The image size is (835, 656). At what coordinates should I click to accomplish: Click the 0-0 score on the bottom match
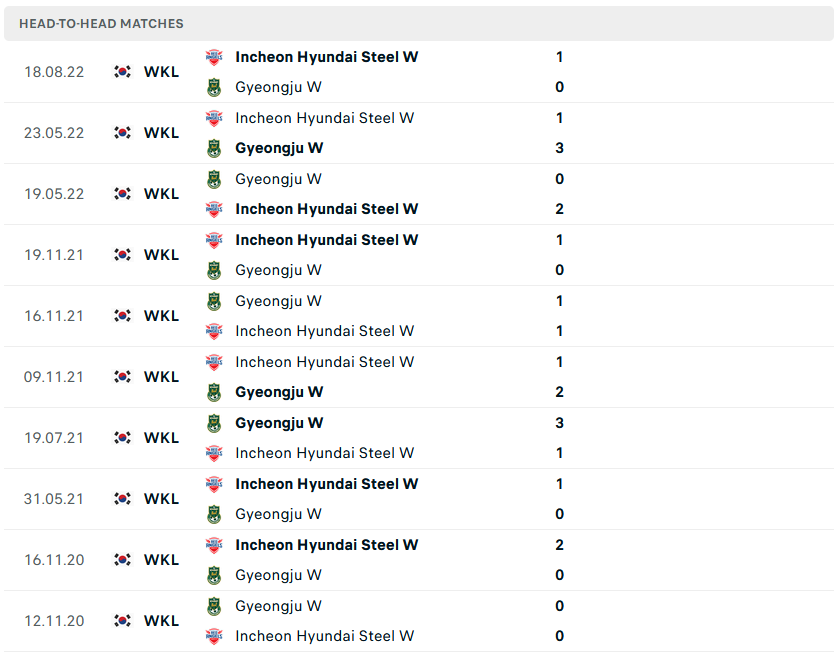(559, 620)
